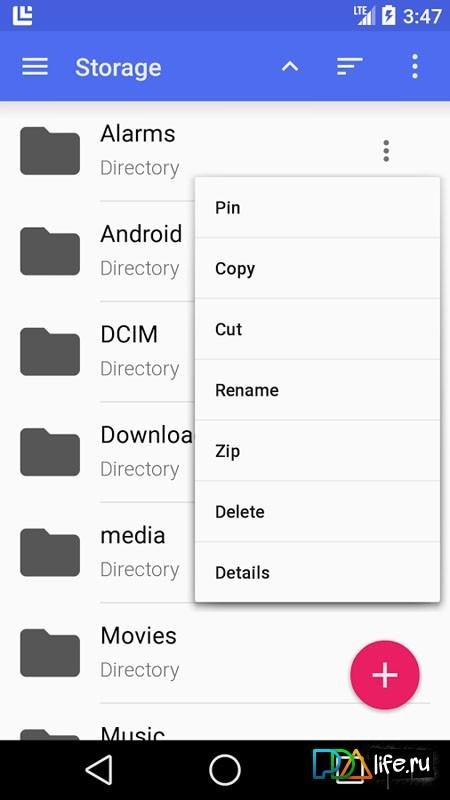Screen dimensions: 450x800
Task: Open the Android directory entry
Action: click(97, 251)
